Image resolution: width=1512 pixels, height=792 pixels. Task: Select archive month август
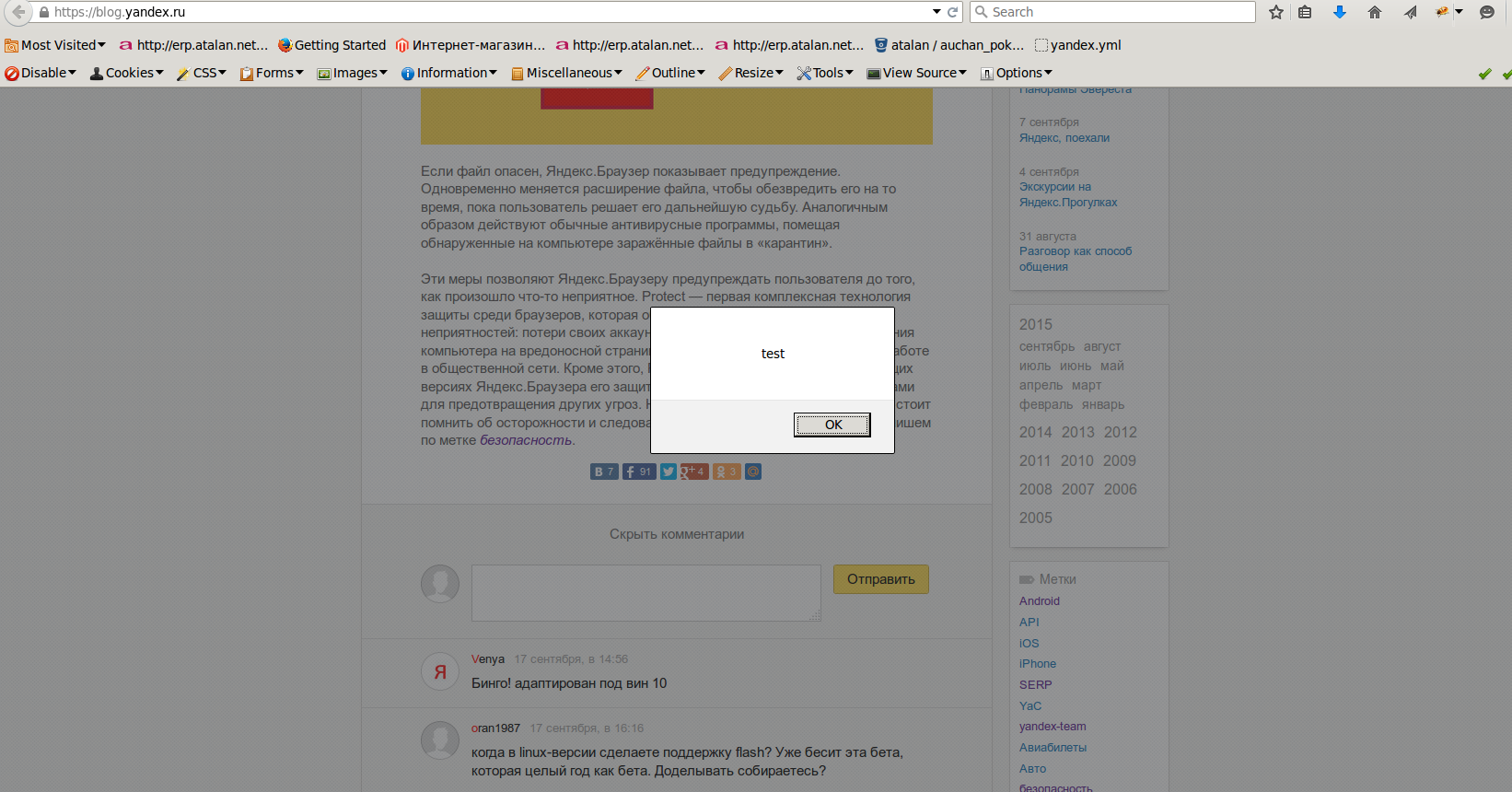(x=1102, y=346)
